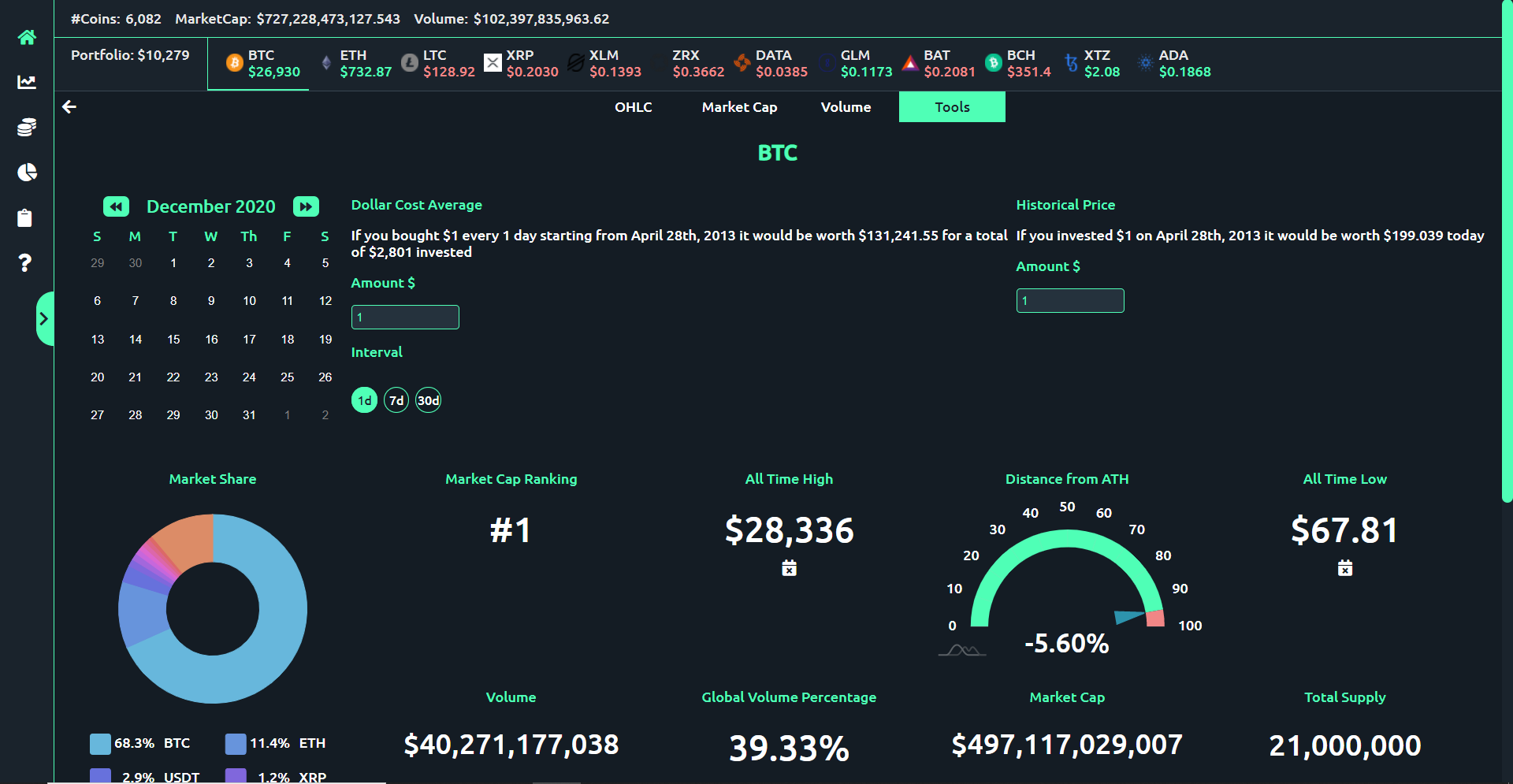Click the Portfolio: $10,279 label

[x=130, y=55]
